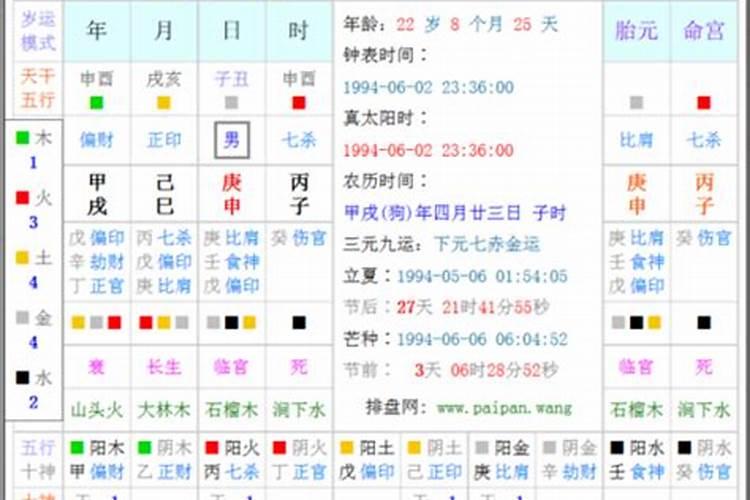Click the green 木 legend square
The image size is (750, 500).
(x=22, y=138)
